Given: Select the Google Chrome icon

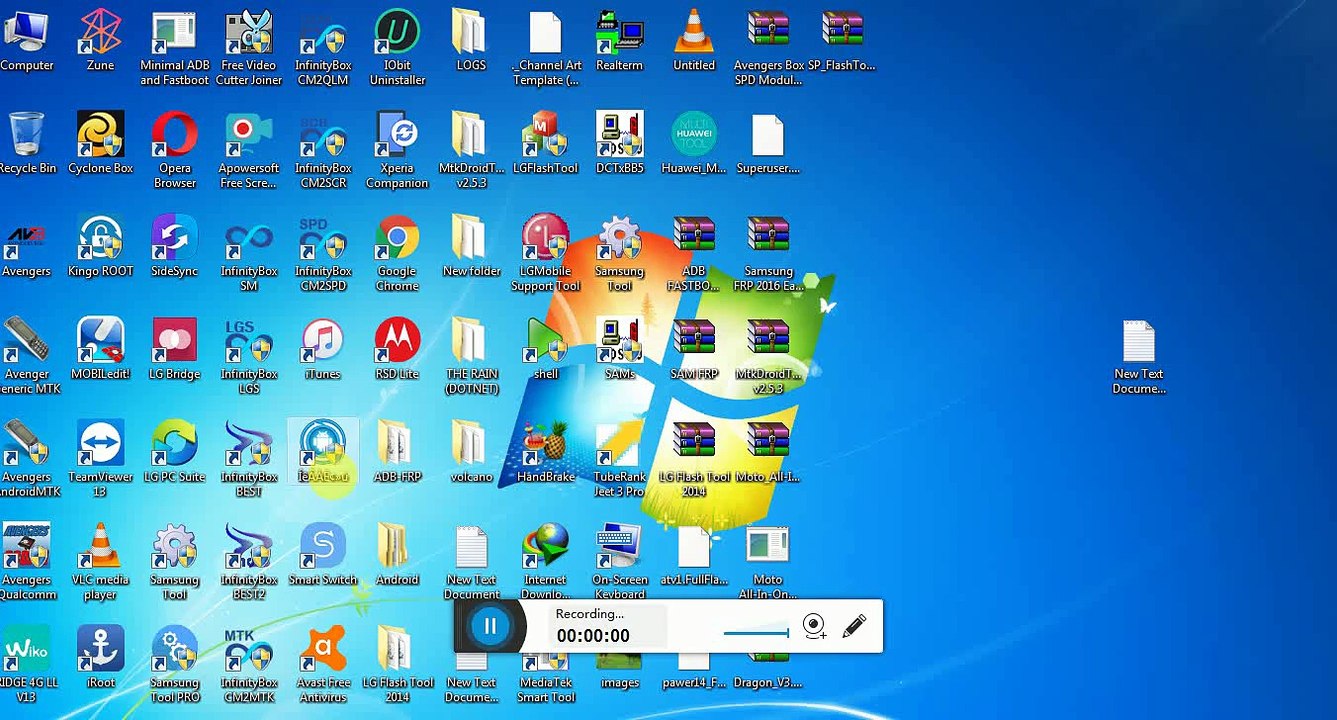Looking at the screenshot, I should coord(397,253).
